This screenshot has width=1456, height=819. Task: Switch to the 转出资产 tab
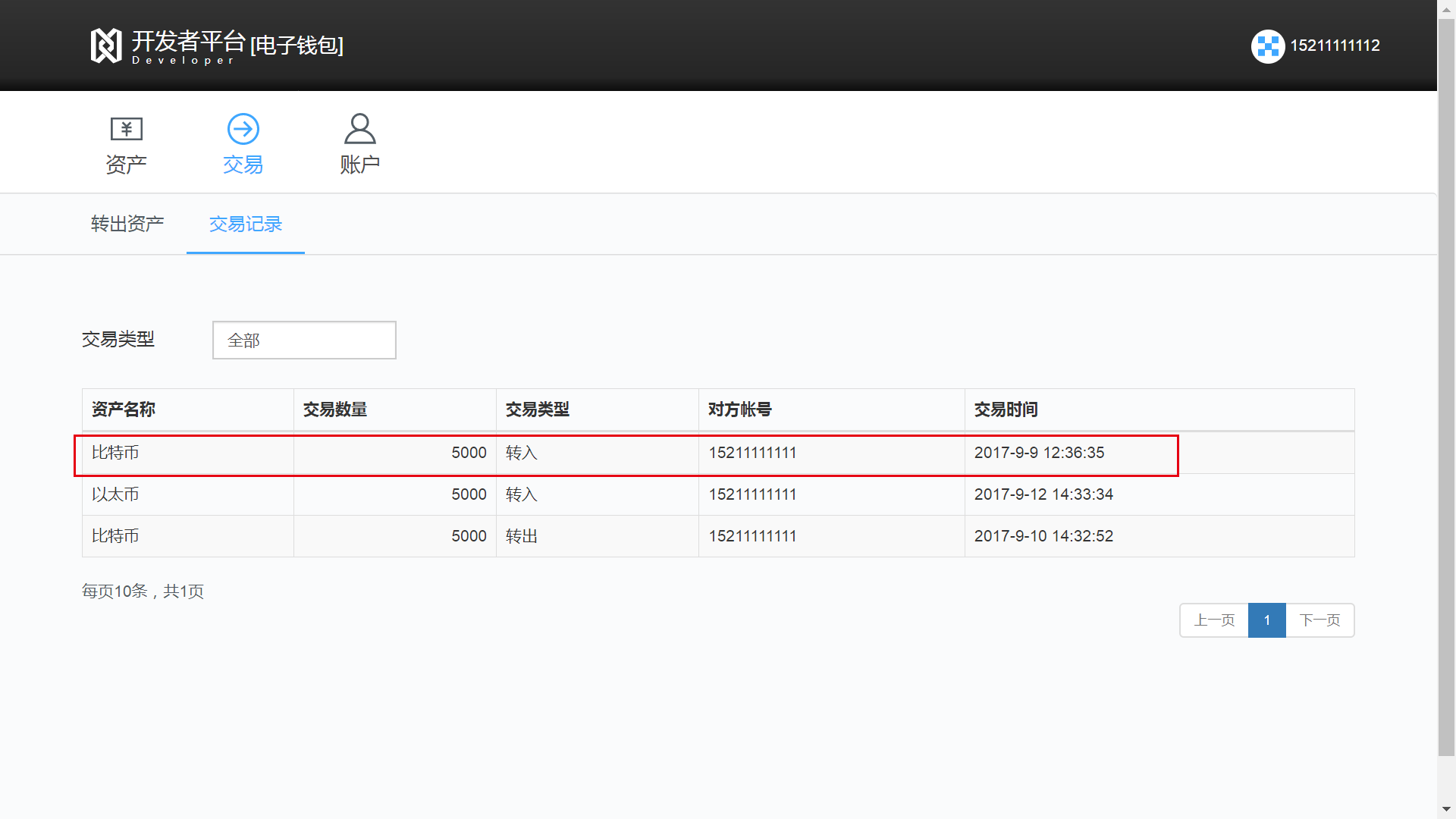pyautogui.click(x=127, y=224)
